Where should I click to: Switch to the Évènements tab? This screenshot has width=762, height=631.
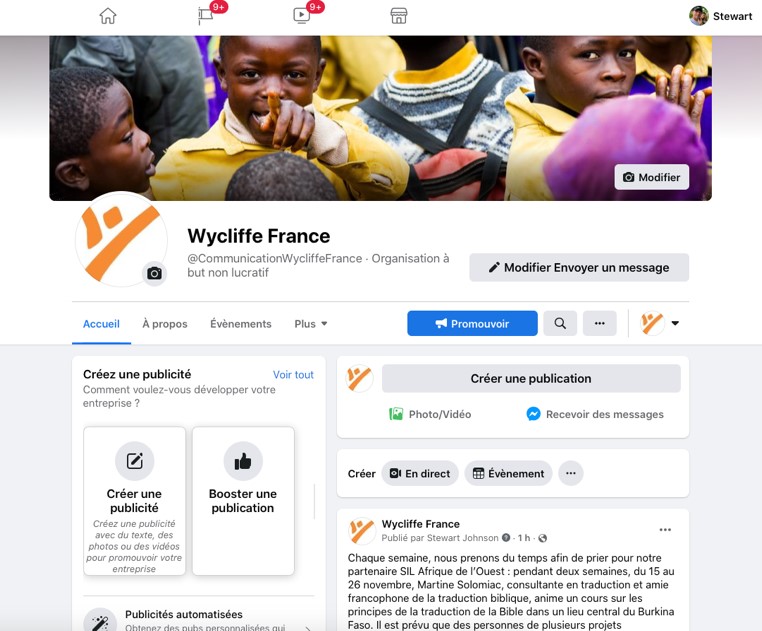241,324
